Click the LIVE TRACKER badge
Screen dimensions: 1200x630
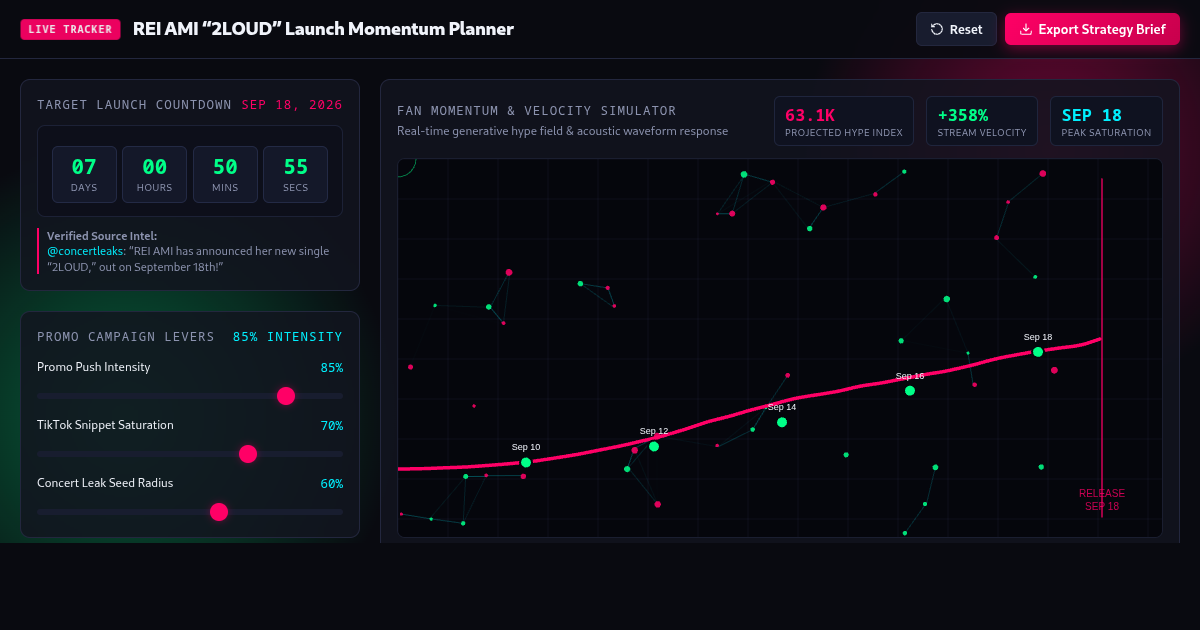70,29
